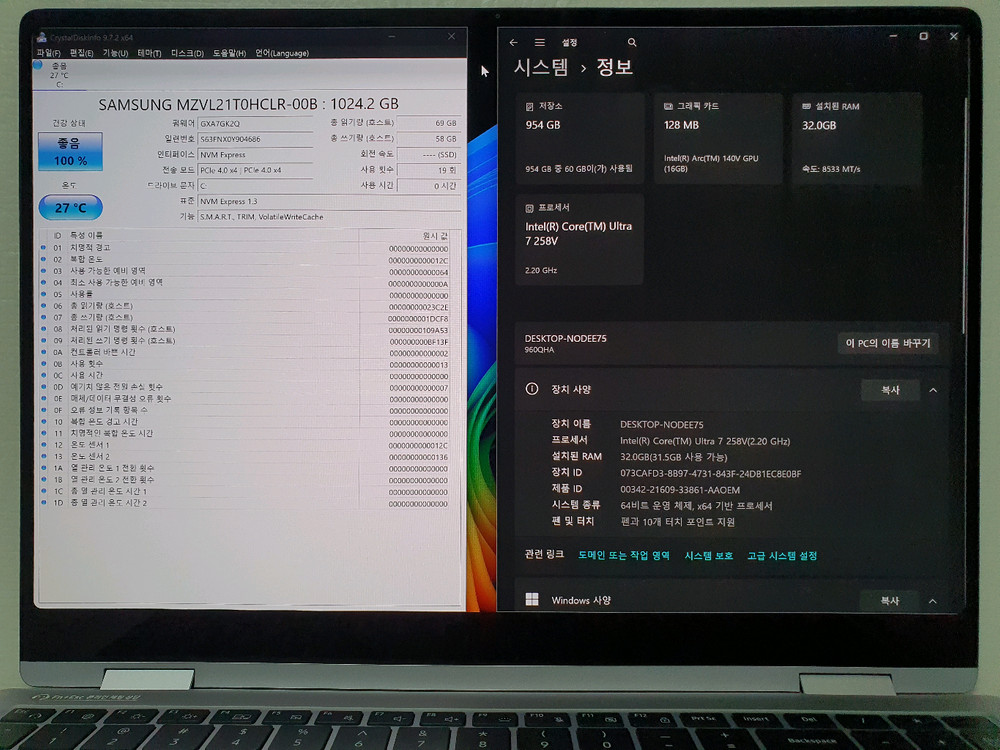Open the Settings navigation hamburger menu
This screenshot has height=750, width=1000.
[539, 42]
